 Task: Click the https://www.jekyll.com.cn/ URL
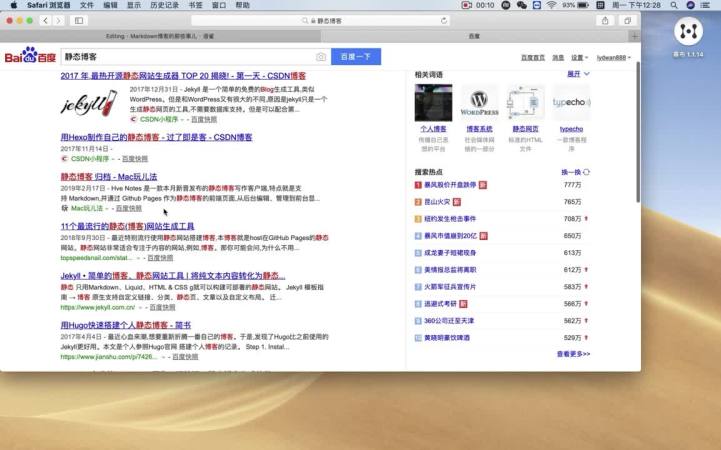tap(97, 307)
